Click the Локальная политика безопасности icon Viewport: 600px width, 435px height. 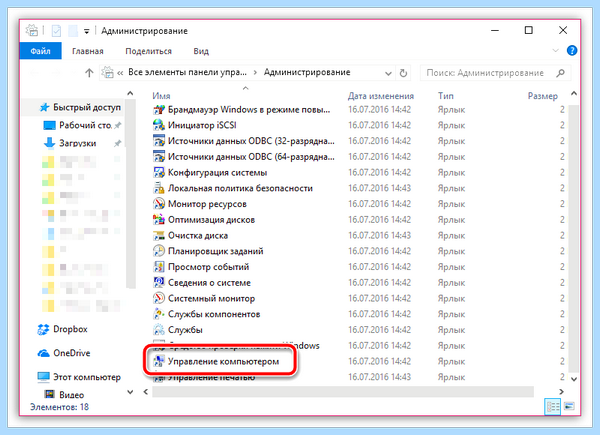coord(159,188)
